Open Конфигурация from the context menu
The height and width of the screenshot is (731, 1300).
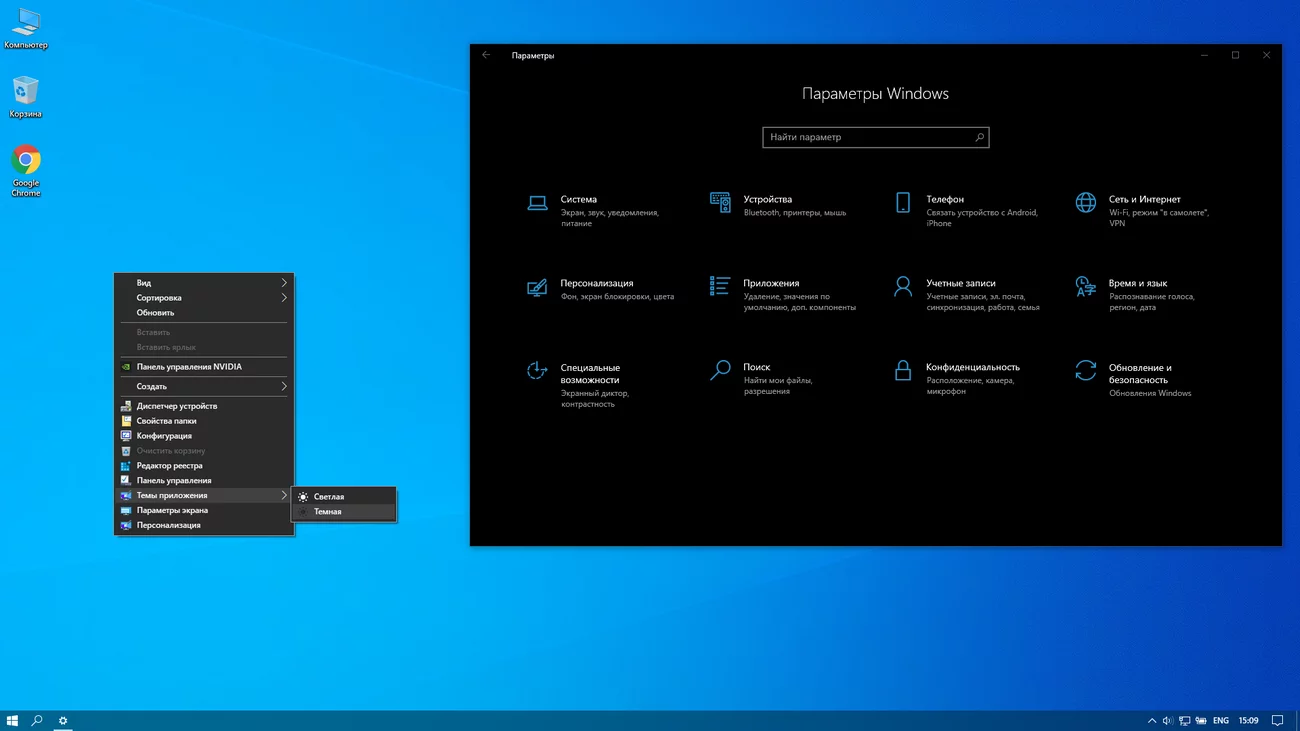click(204, 436)
